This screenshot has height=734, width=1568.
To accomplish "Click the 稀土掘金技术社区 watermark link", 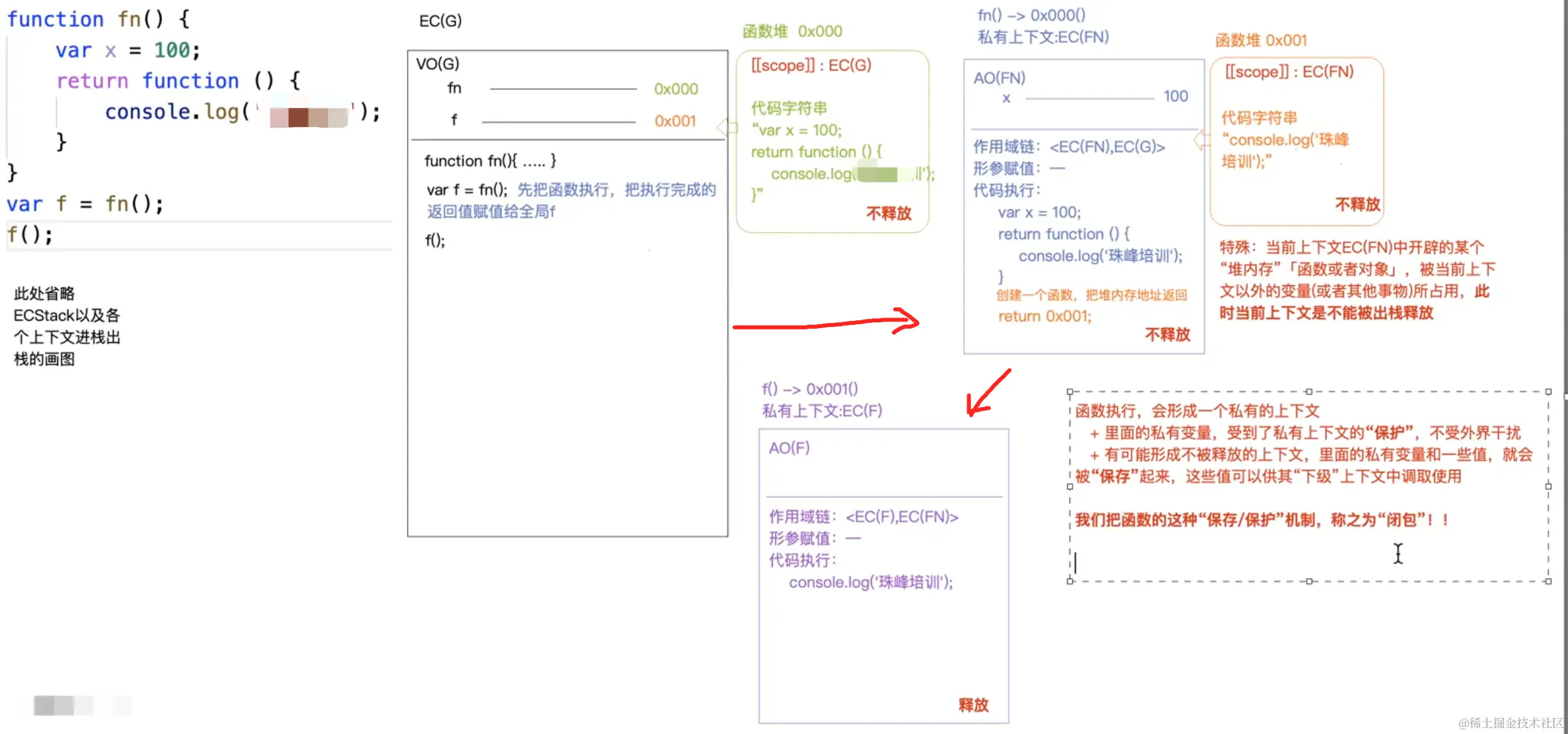I will click(x=1511, y=723).
